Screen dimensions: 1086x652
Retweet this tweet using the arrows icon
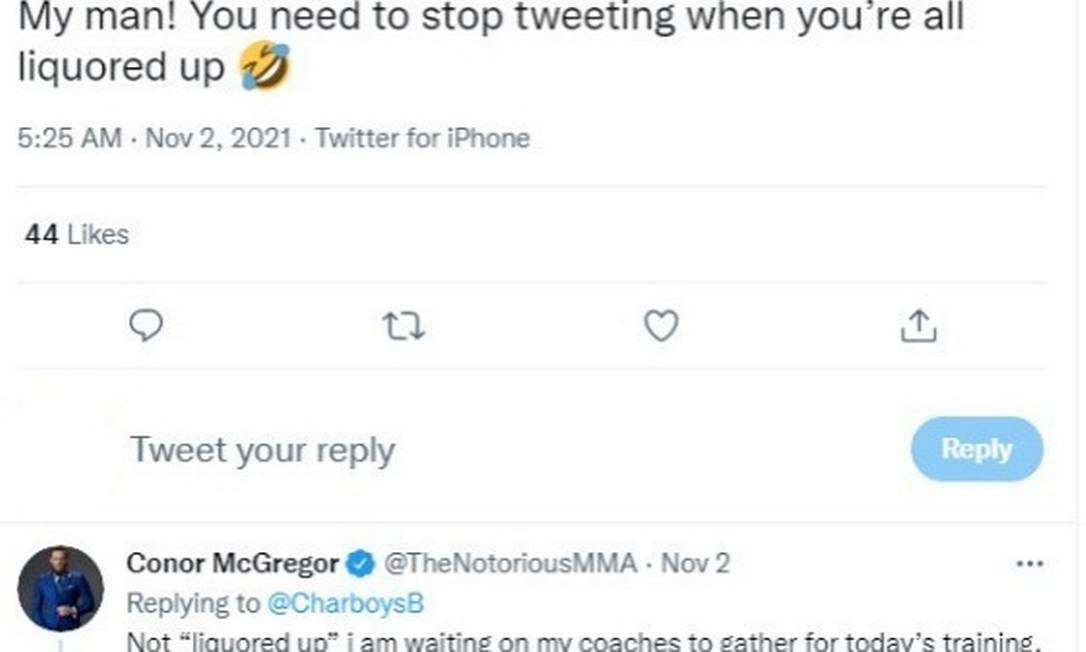click(404, 326)
